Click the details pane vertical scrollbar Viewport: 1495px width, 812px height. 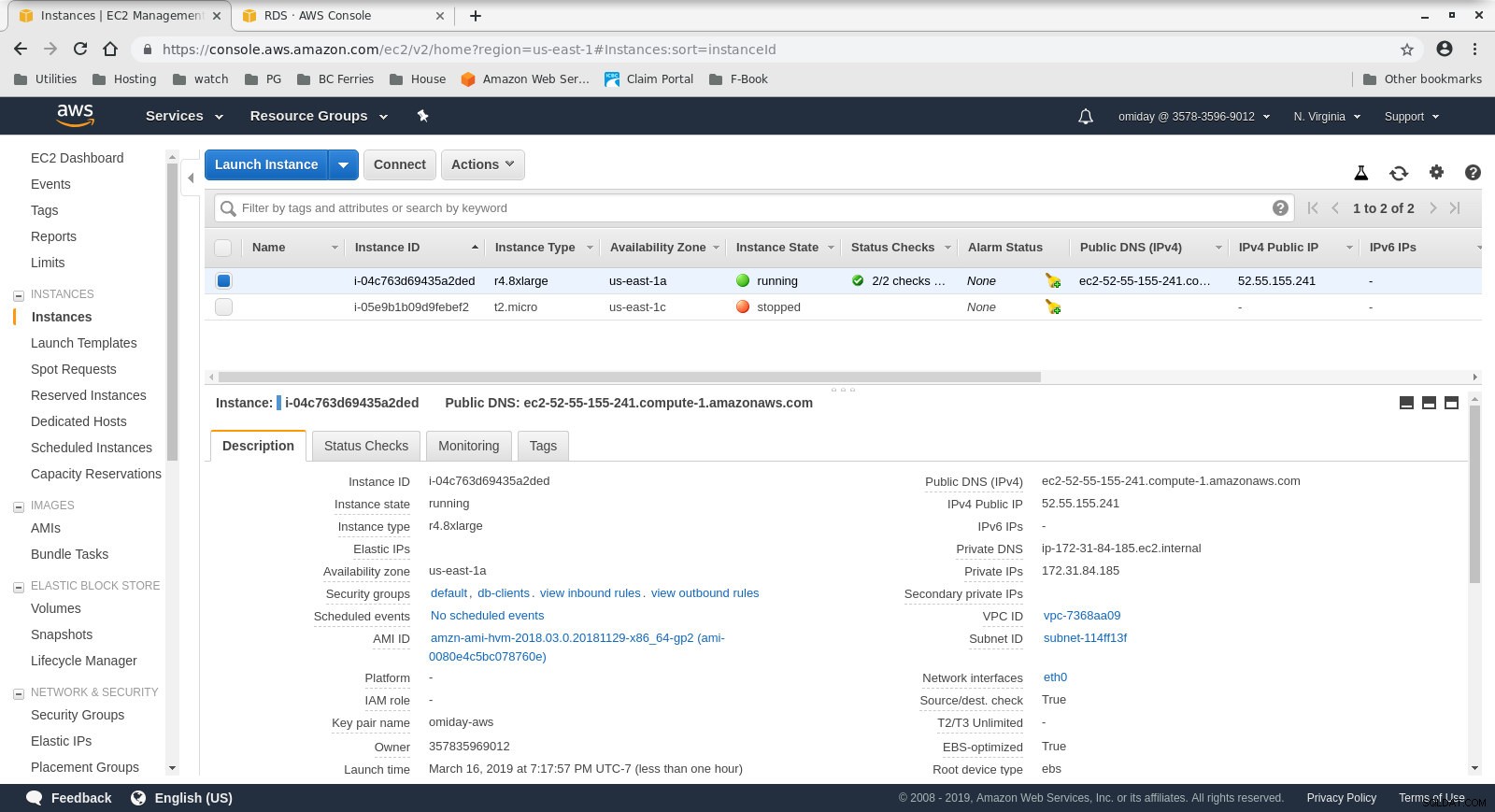pyautogui.click(x=1474, y=493)
